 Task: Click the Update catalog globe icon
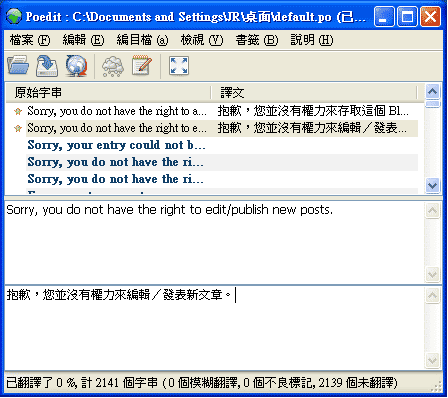76,65
